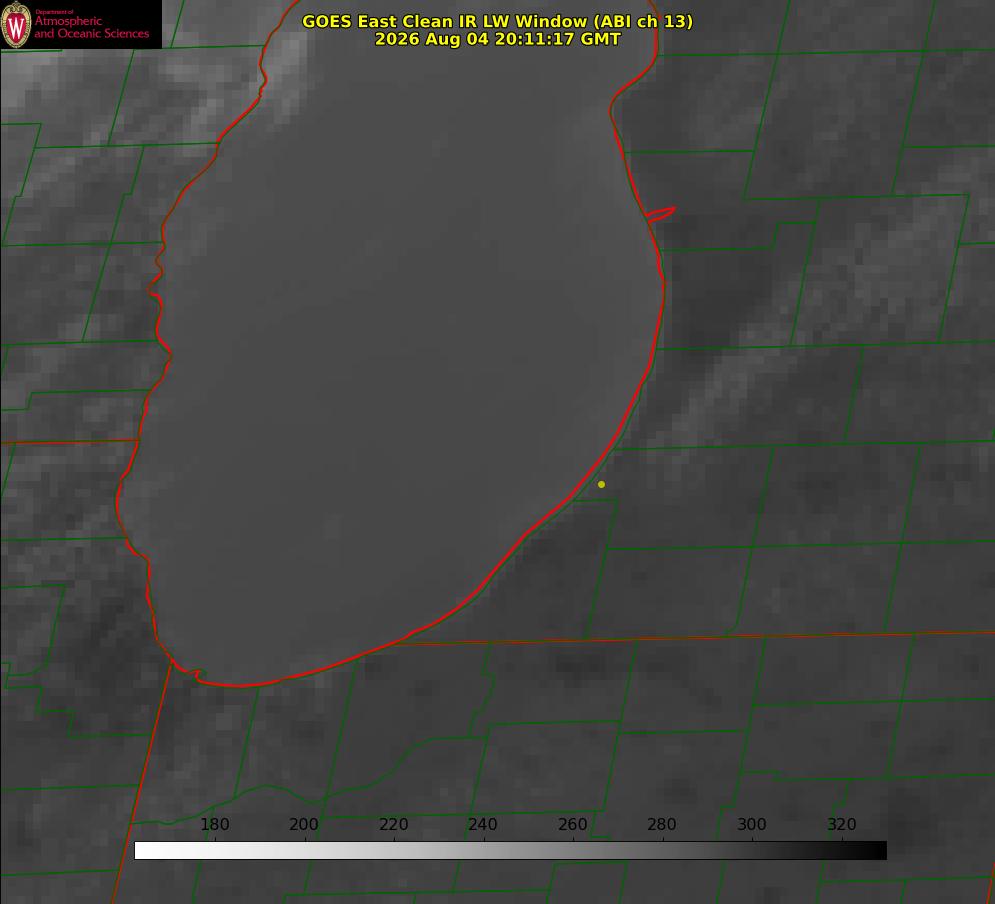Image resolution: width=995 pixels, height=904 pixels.
Task: Click the 280 colorbar tick label
Action: [x=662, y=824]
